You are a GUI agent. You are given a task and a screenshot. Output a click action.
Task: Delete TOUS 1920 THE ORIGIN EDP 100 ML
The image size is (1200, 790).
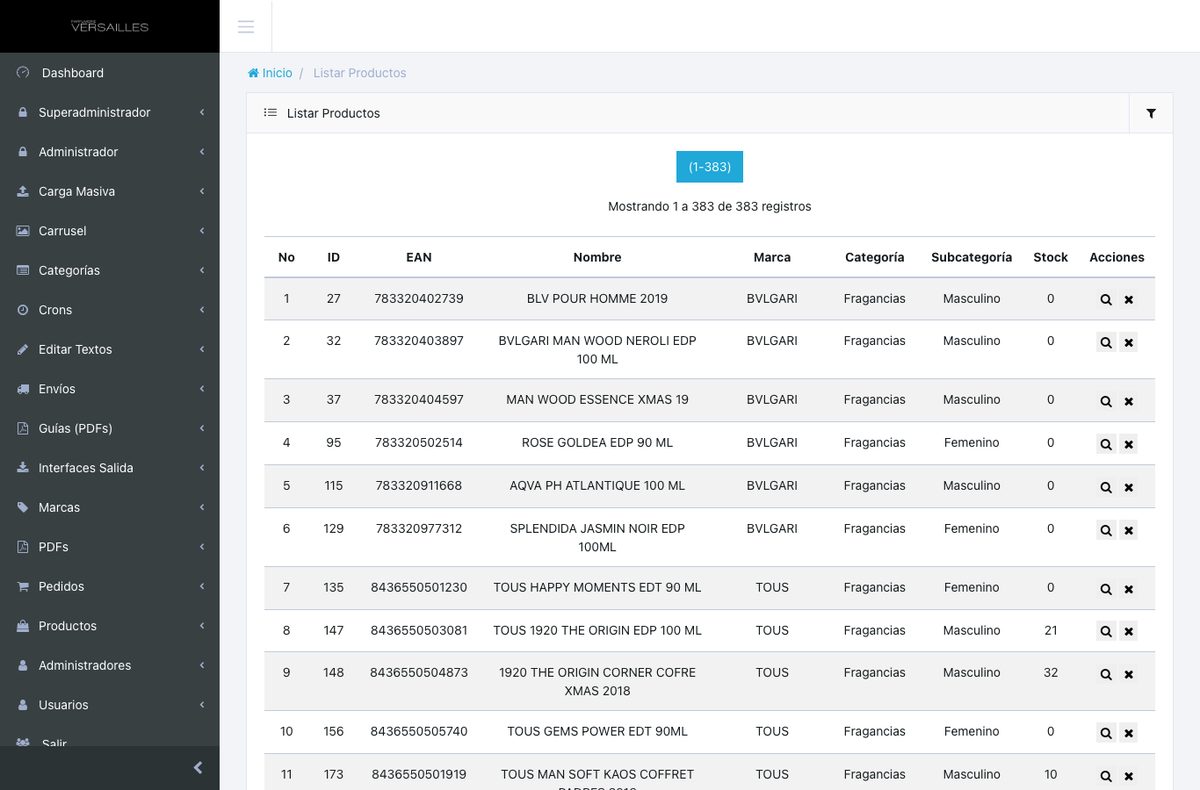(x=1129, y=632)
